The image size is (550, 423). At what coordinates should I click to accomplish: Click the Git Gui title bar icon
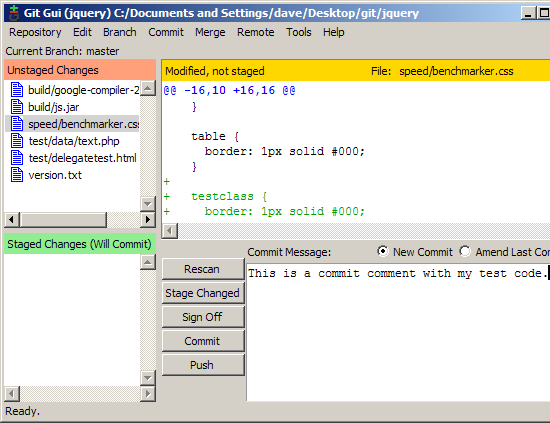(14, 13)
